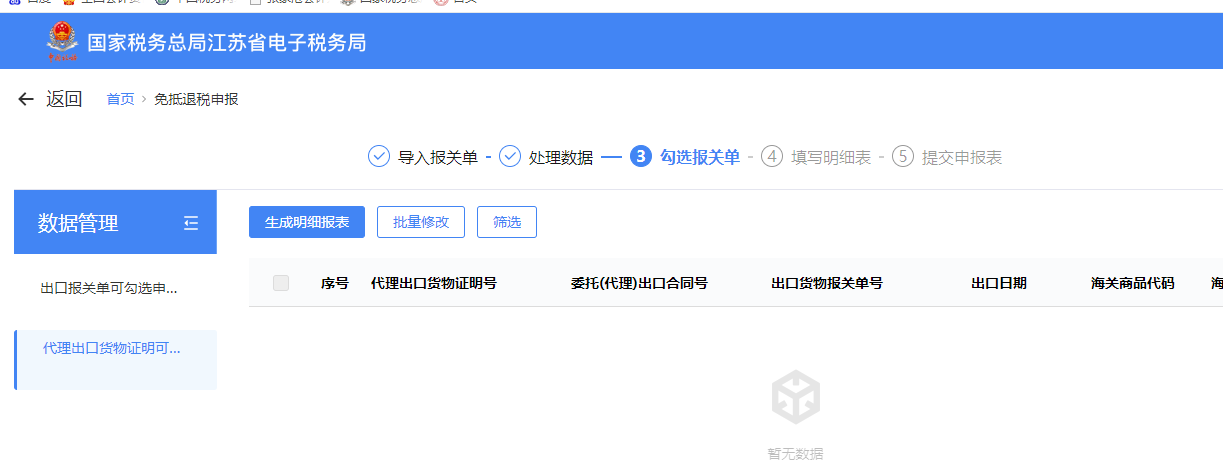This screenshot has width=1223, height=472.
Task: Go to 首页 via breadcrumb link
Action: tap(120, 99)
